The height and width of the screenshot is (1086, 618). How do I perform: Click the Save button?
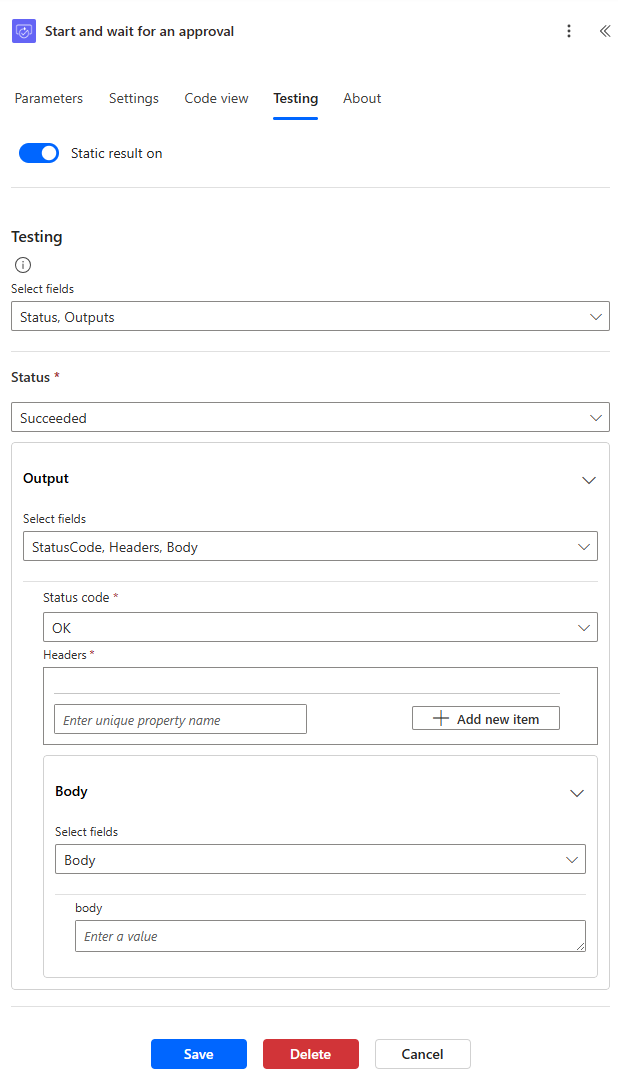point(198,1054)
